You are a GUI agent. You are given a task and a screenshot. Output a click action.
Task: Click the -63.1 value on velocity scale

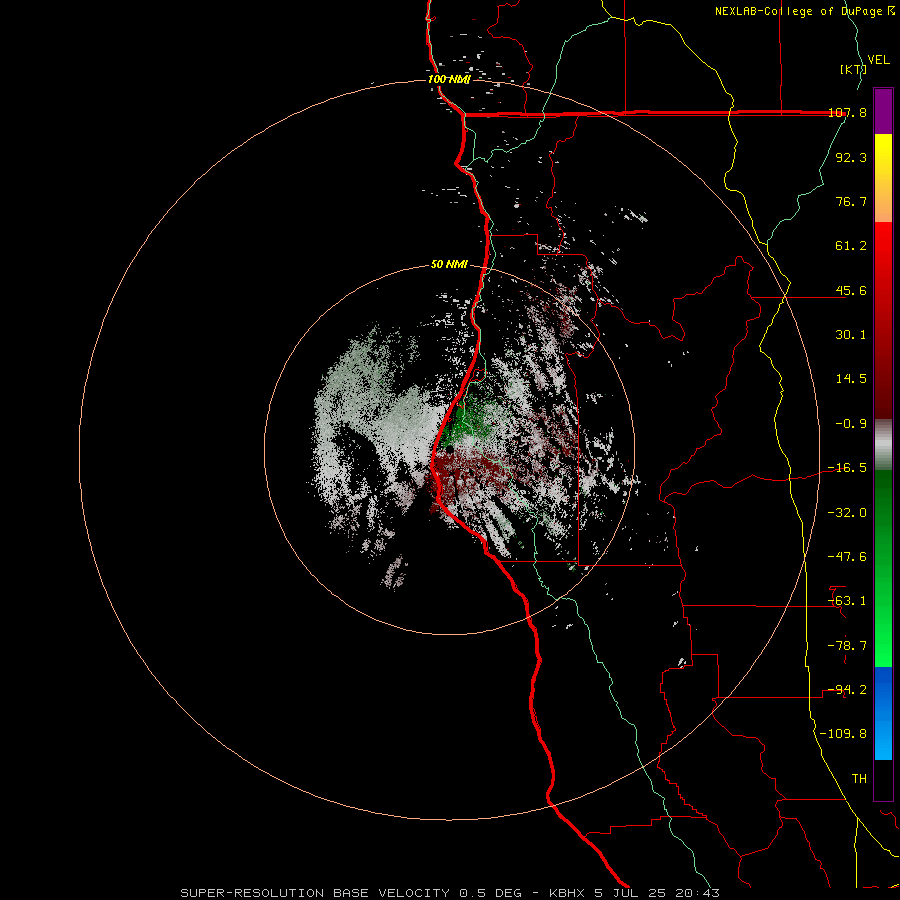(847, 601)
